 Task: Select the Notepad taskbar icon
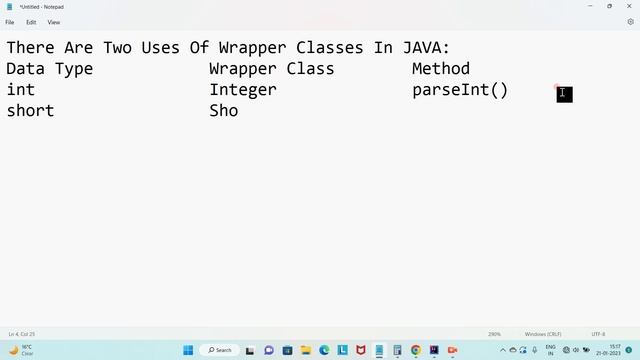tap(379, 350)
